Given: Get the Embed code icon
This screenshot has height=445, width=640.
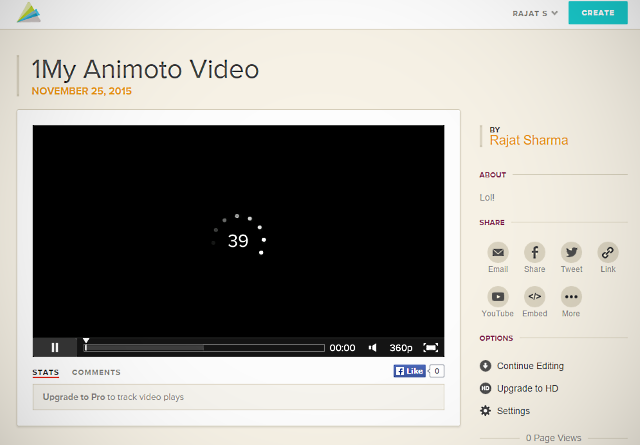Looking at the screenshot, I should tap(535, 297).
